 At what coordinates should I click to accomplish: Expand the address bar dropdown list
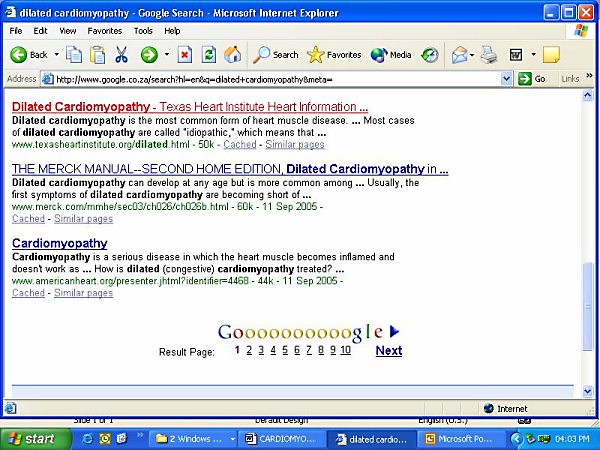pos(506,79)
